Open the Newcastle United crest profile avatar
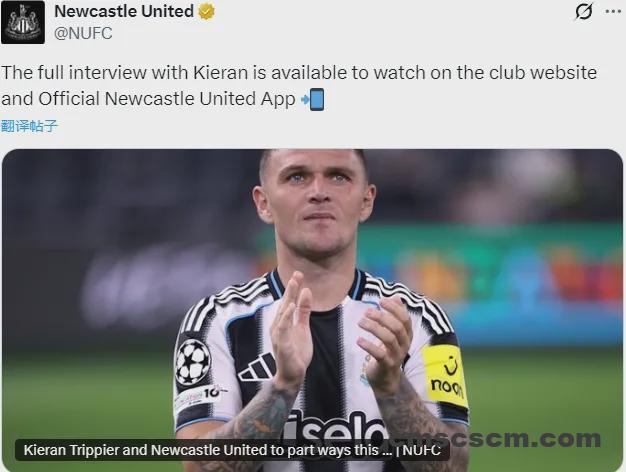Image resolution: width=626 pixels, height=472 pixels. [x=23, y=22]
